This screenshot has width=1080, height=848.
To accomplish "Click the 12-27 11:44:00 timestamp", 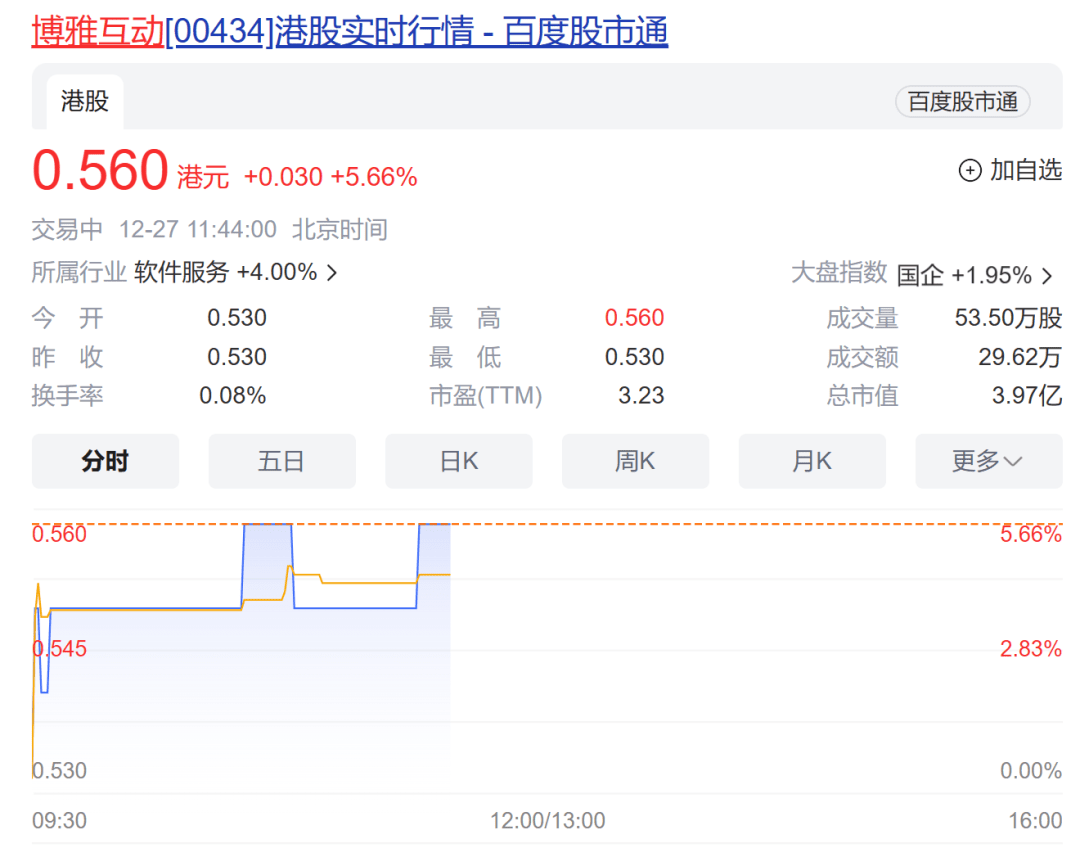I will click(x=198, y=229).
